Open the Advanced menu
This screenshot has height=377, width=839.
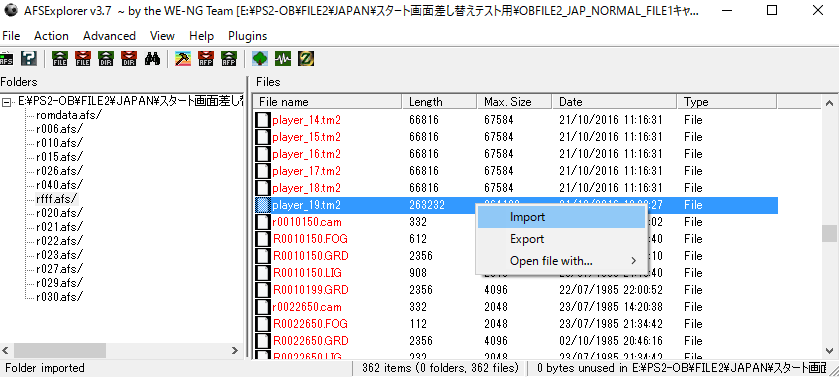109,36
